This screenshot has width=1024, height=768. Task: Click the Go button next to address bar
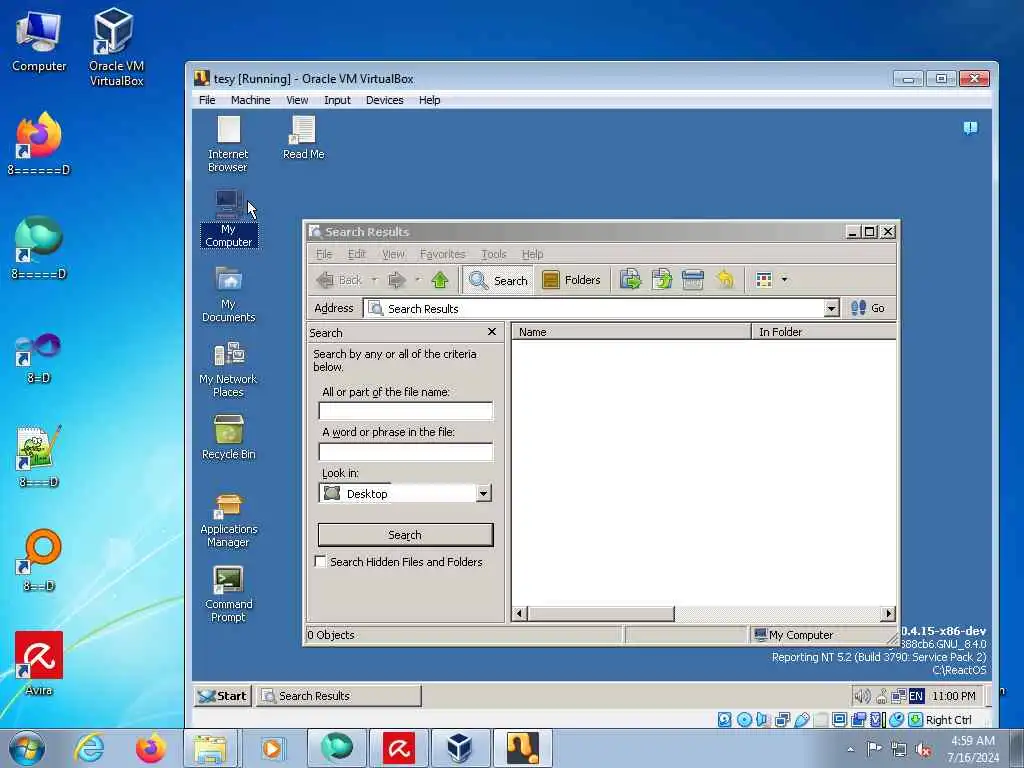868,308
